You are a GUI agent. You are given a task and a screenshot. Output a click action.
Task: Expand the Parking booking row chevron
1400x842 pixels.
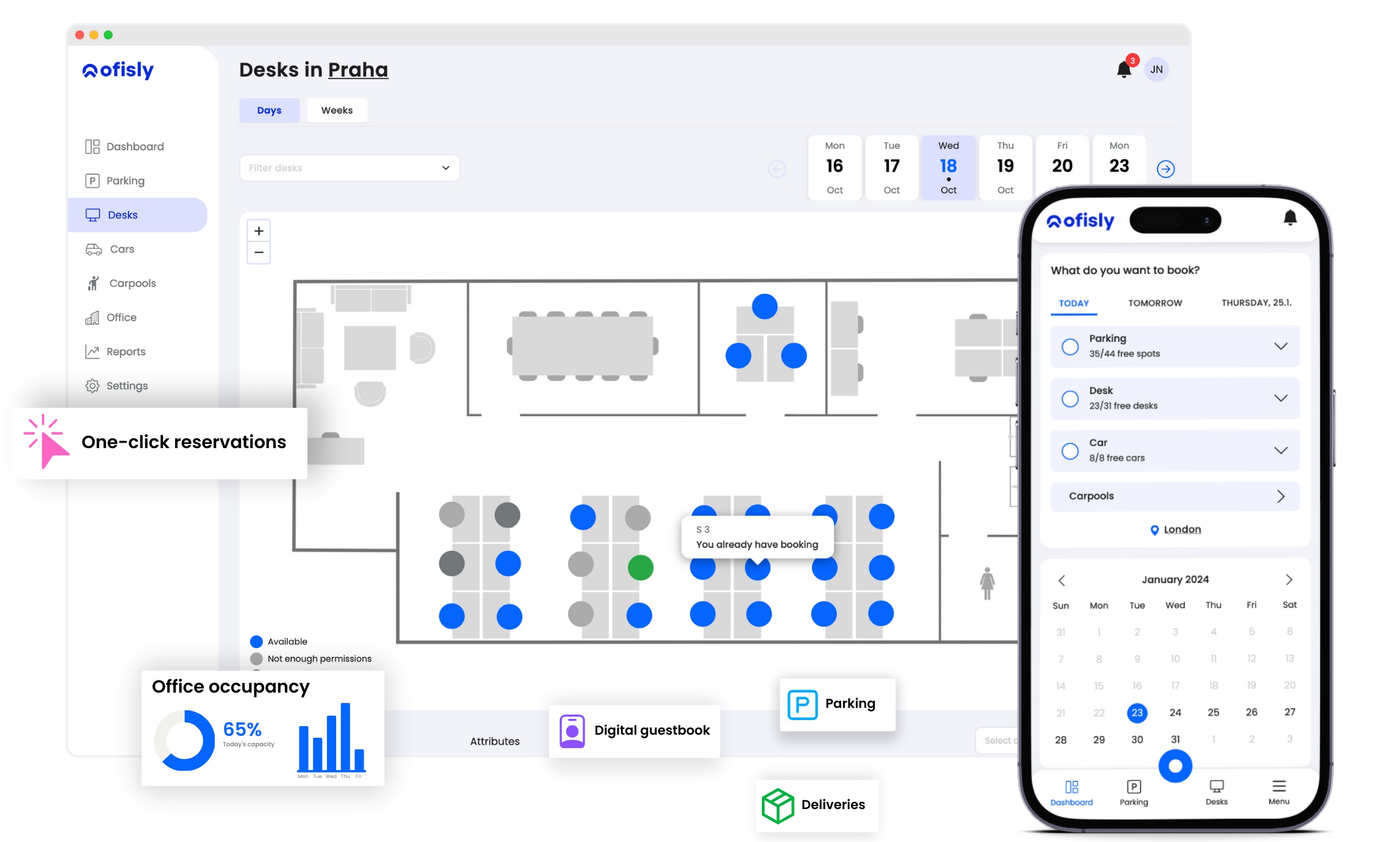(1280, 346)
